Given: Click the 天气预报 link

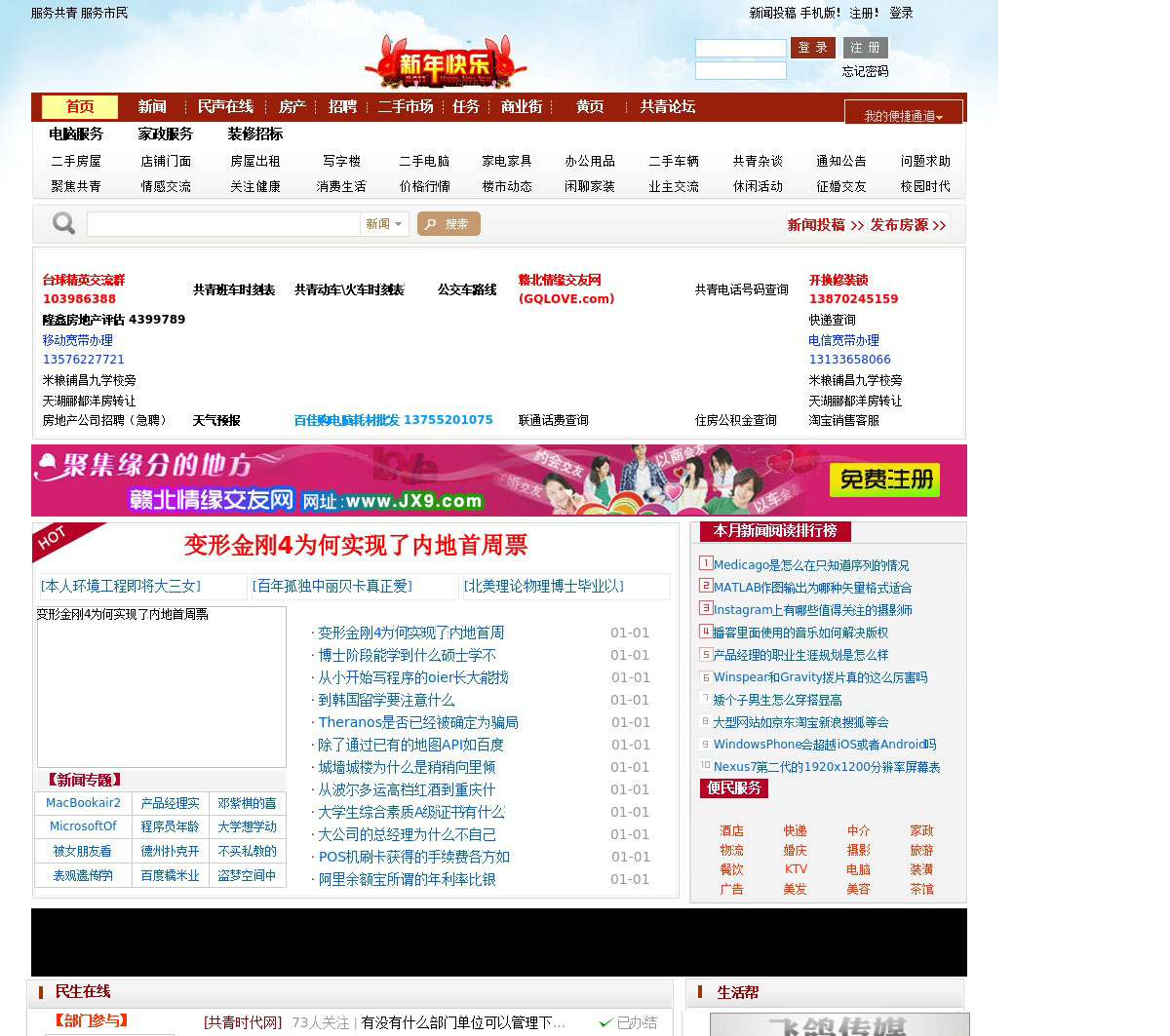Looking at the screenshot, I should tap(216, 420).
